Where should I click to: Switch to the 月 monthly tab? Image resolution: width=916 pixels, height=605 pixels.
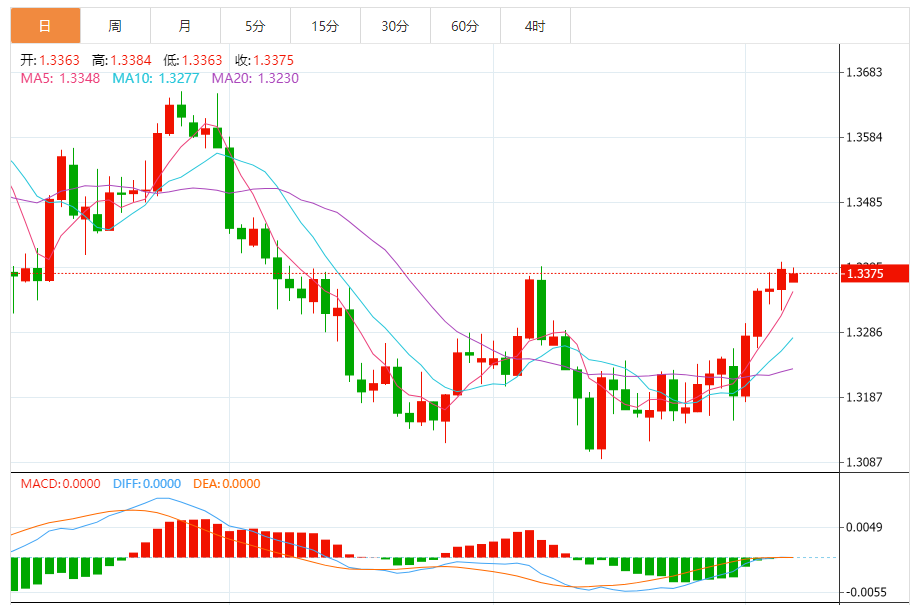coord(185,26)
